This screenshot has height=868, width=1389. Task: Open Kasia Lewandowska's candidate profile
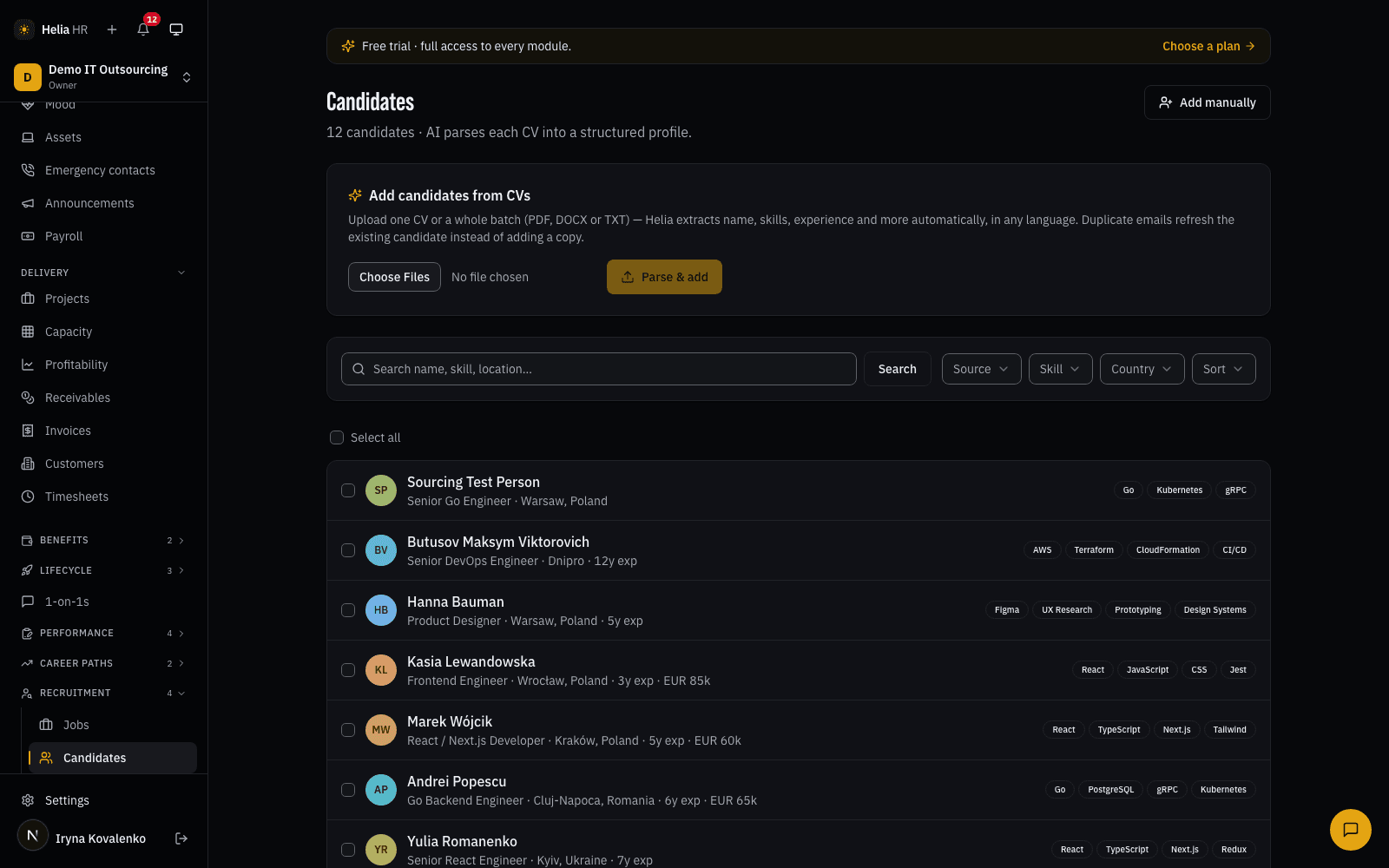(x=471, y=661)
